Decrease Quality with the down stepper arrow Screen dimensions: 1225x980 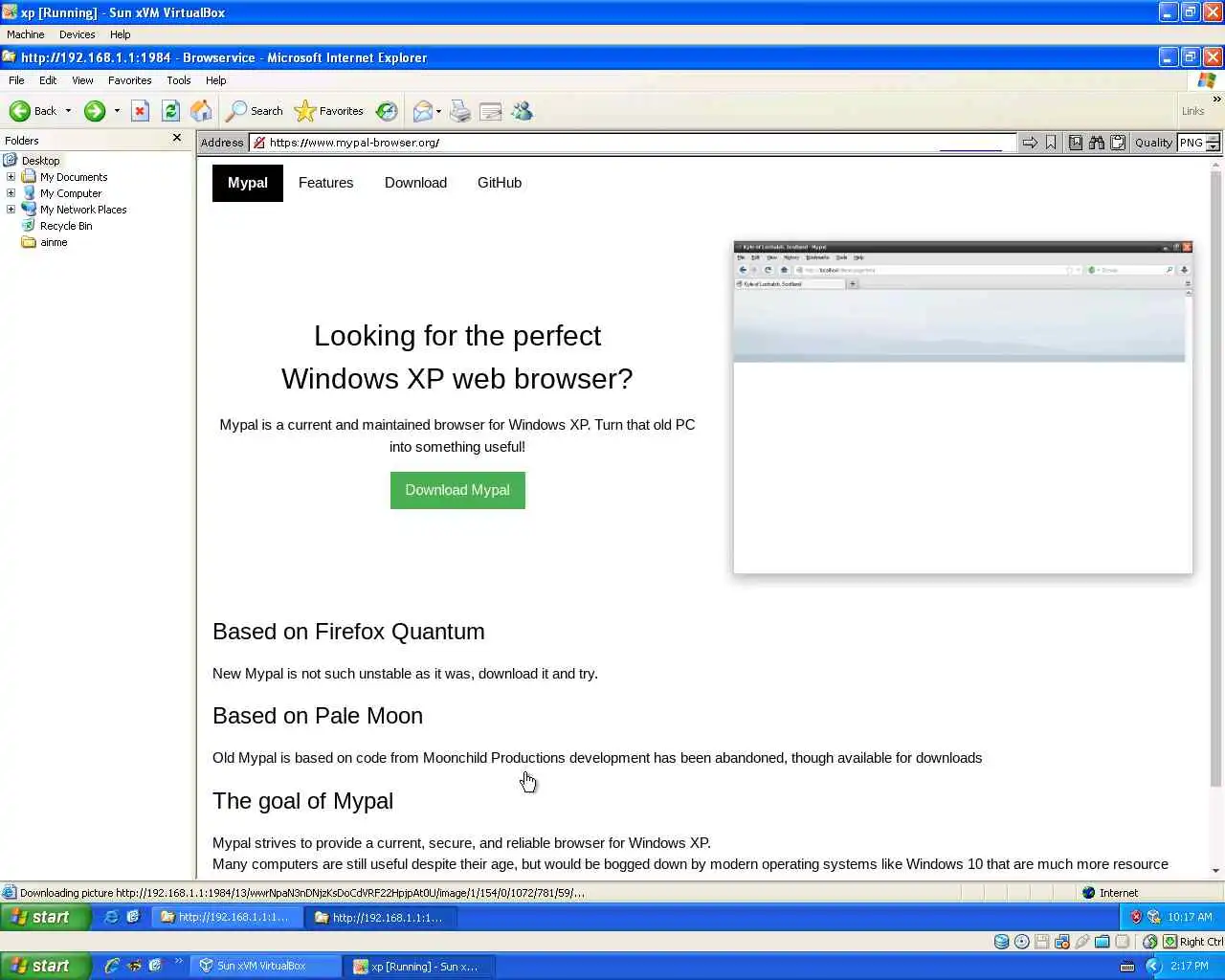[1213, 147]
